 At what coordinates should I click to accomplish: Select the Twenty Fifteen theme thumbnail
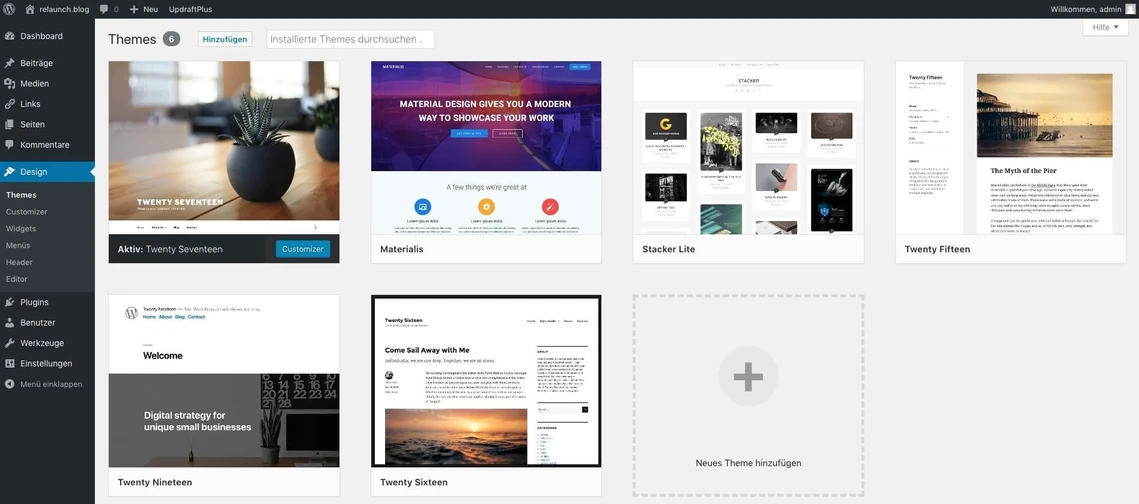coord(1010,148)
